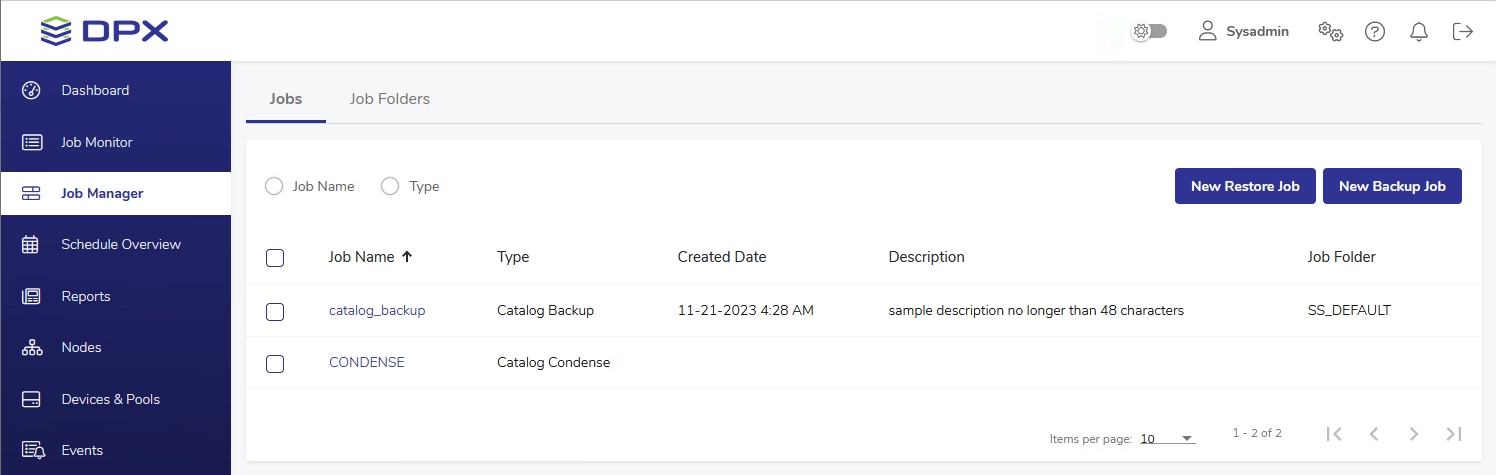This screenshot has height=475, width=1496.
Task: Choose the Type radio filter
Action: (x=390, y=186)
